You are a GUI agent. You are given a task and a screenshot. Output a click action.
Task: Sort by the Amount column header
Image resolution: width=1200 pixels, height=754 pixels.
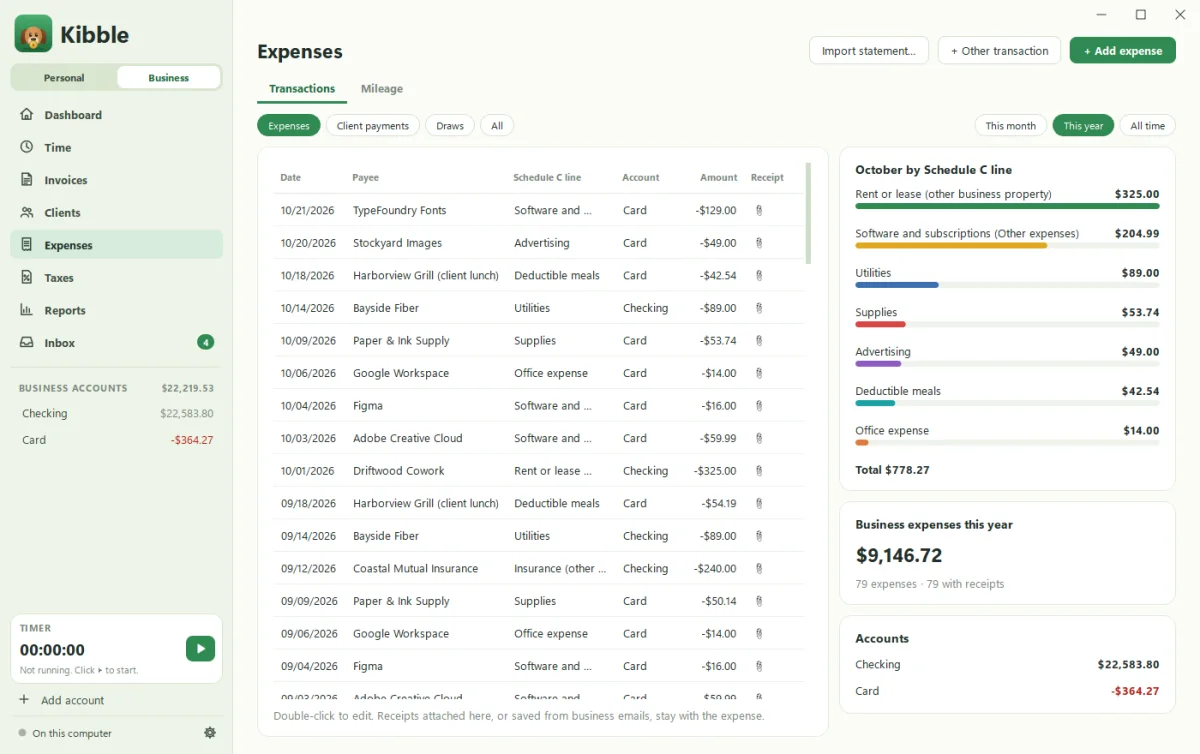(x=718, y=177)
